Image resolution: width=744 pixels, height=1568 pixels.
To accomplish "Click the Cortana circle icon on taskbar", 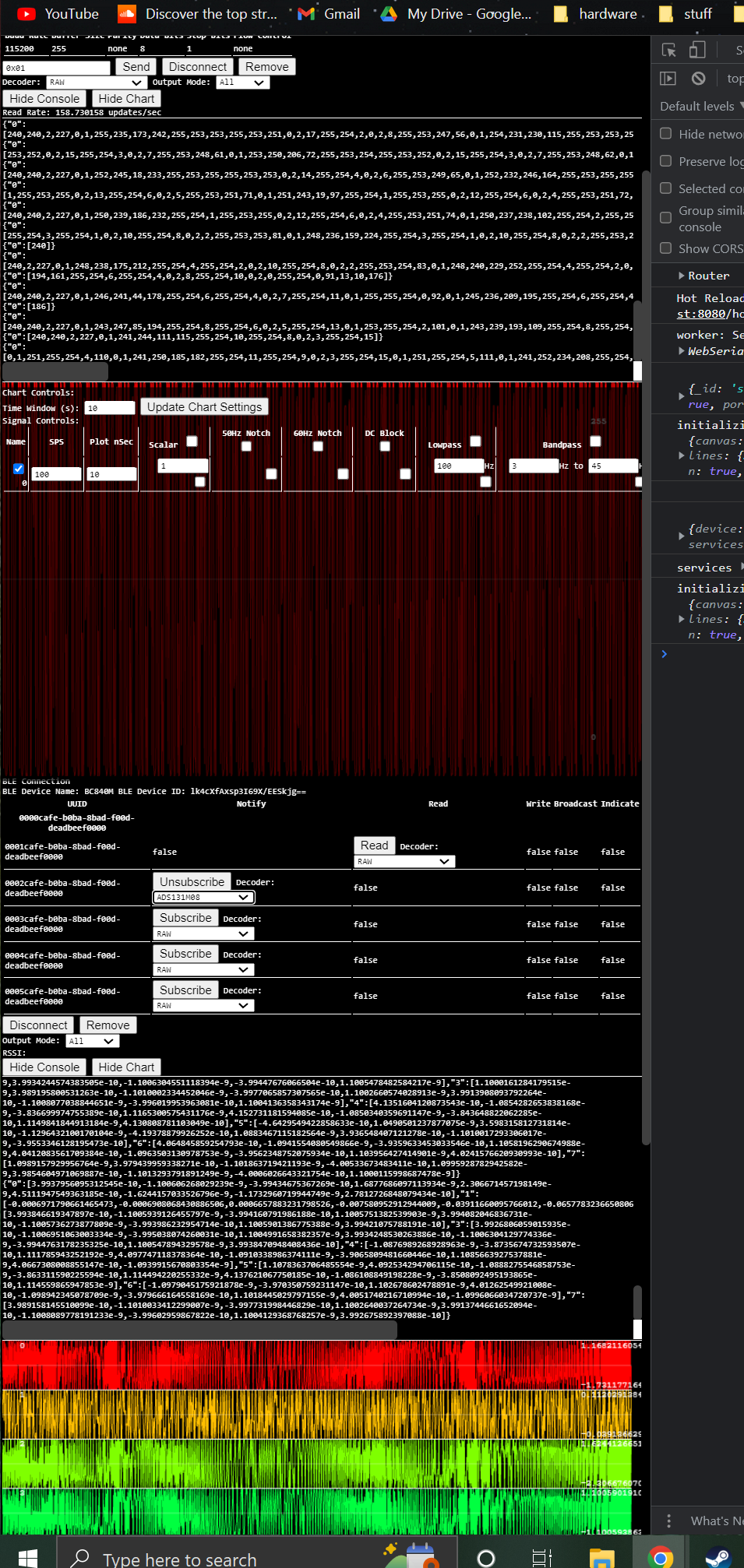I will (486, 1557).
